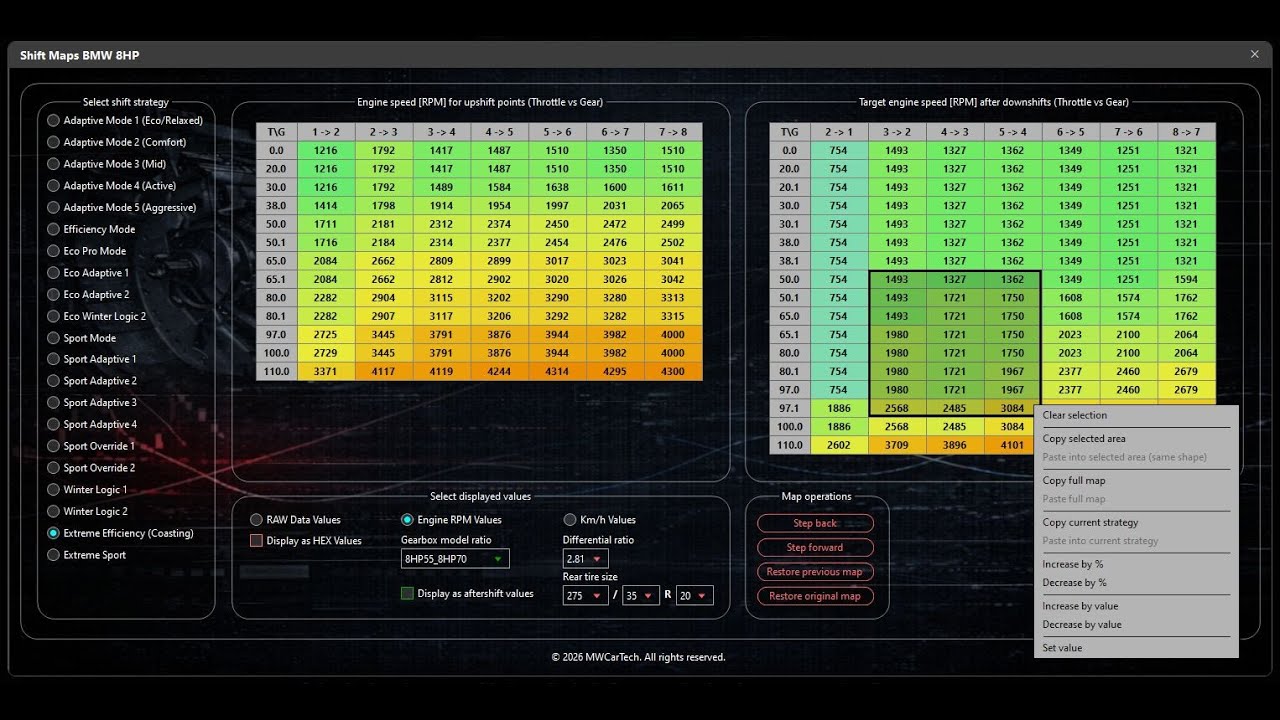Click the 38.1 throttle row header in downshift table
1280x720 pixels.
pyautogui.click(x=790, y=261)
